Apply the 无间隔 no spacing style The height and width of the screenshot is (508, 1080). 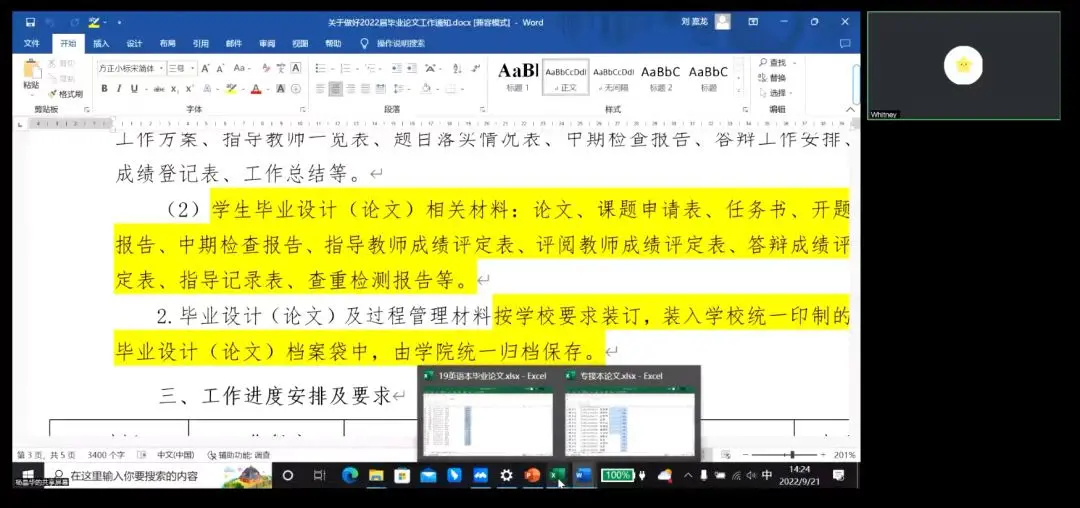pos(613,77)
